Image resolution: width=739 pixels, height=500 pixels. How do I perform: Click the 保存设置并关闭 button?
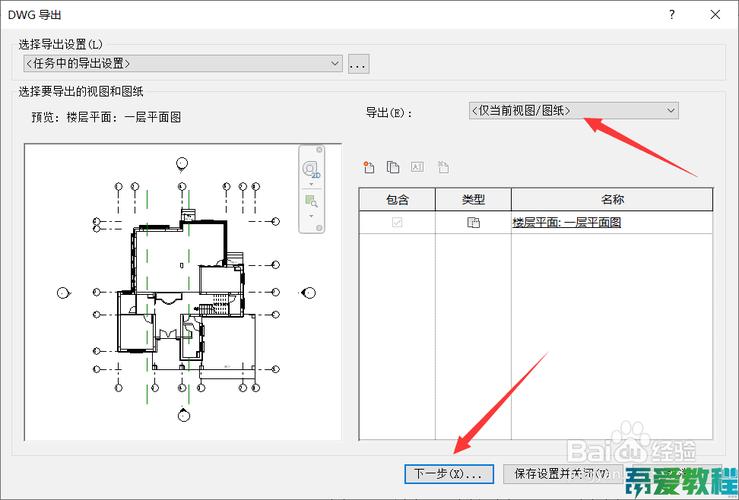click(563, 474)
